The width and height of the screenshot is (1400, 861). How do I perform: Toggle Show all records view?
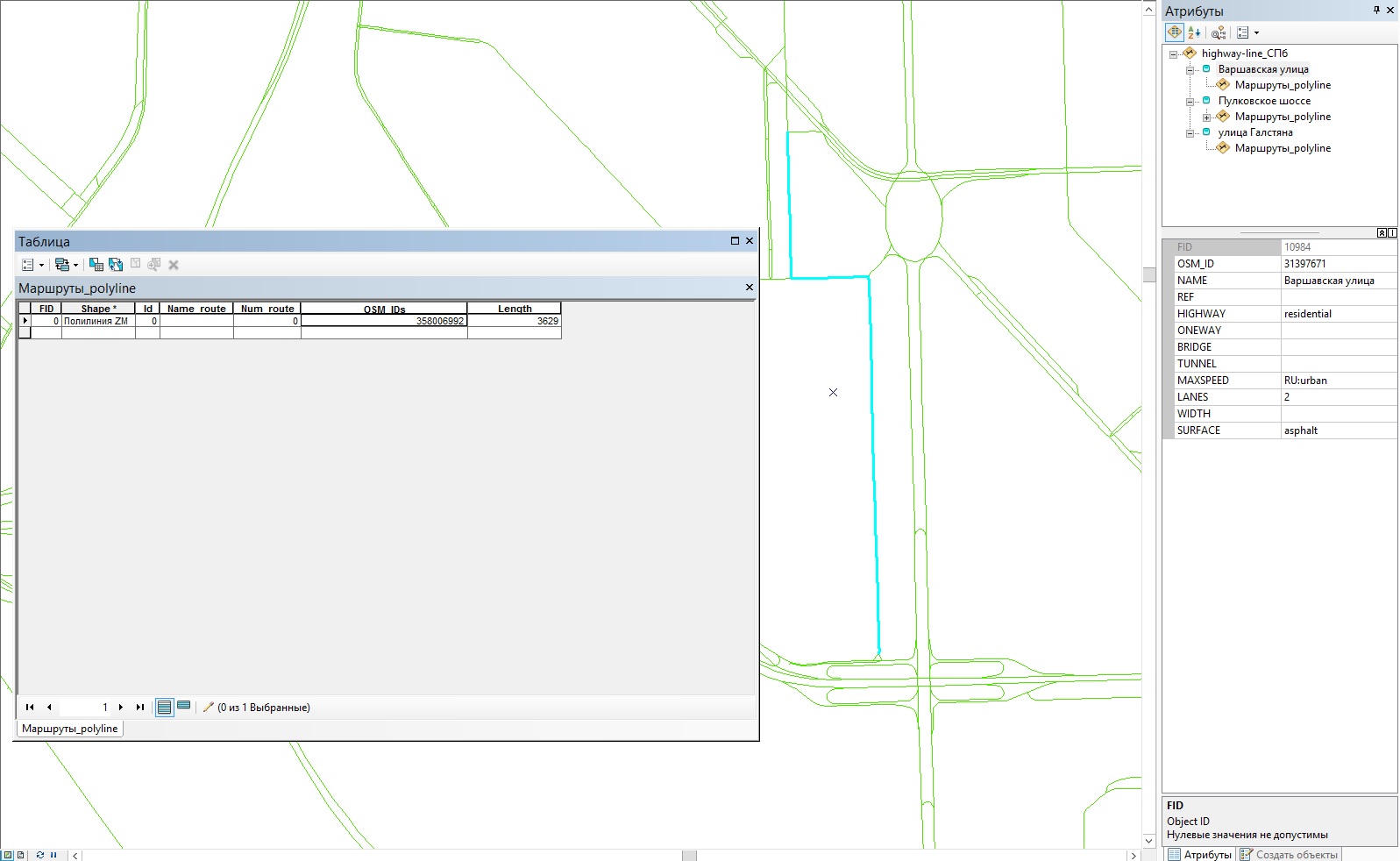coord(164,708)
